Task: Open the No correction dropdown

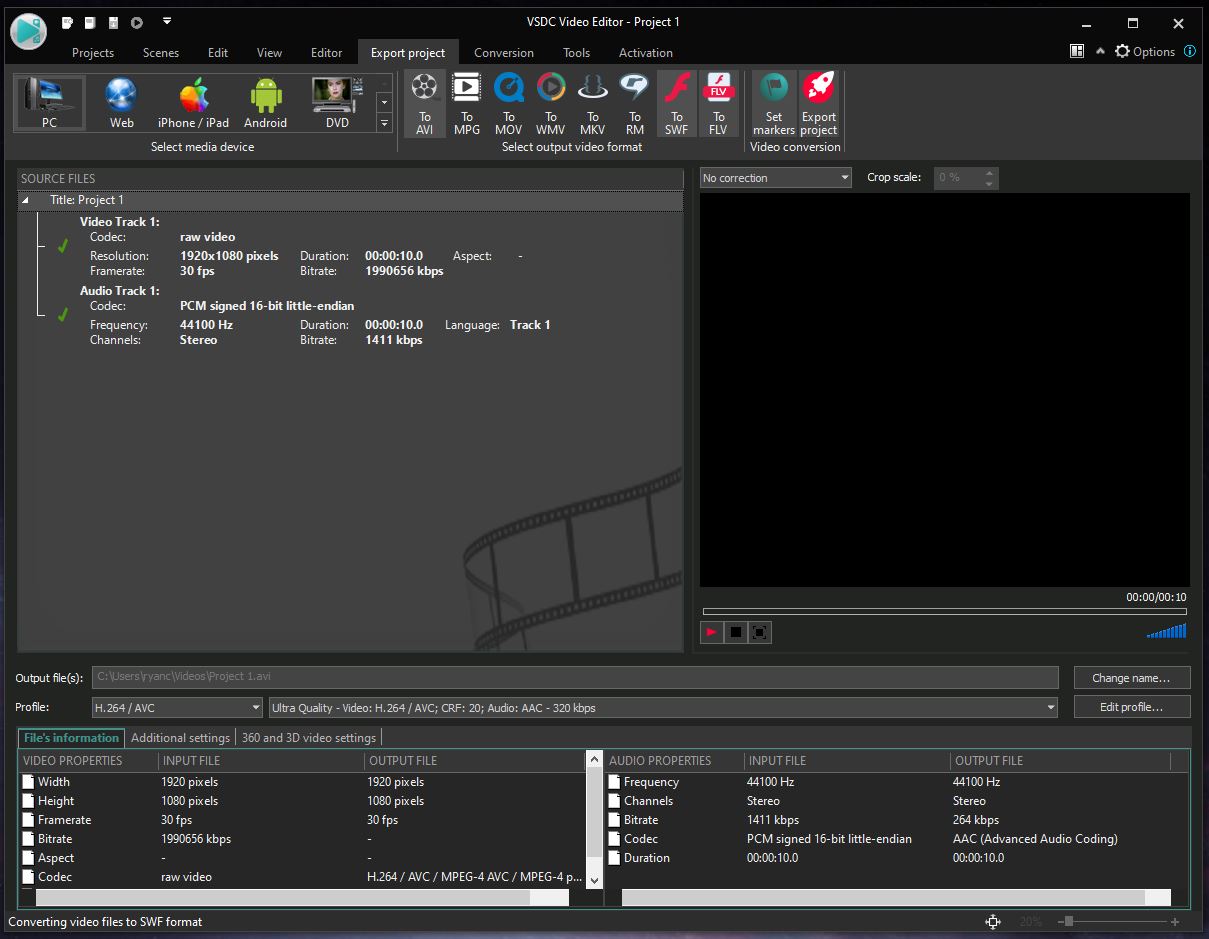Action: [776, 178]
